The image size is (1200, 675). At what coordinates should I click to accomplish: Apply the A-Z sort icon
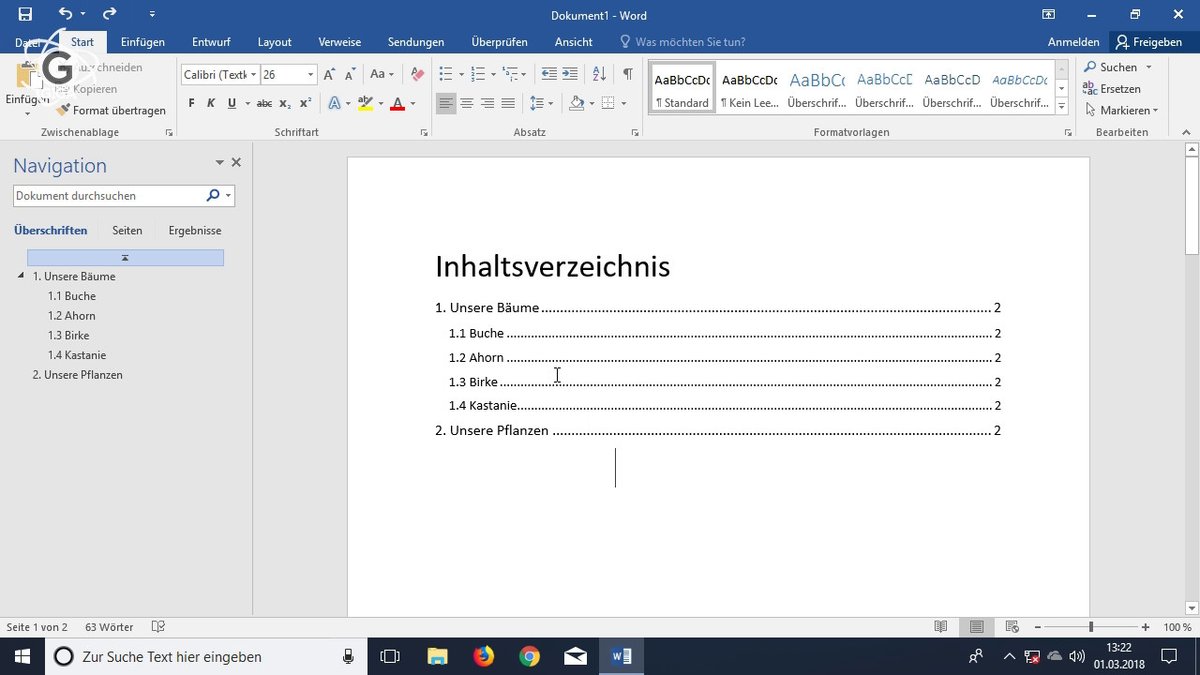[598, 74]
